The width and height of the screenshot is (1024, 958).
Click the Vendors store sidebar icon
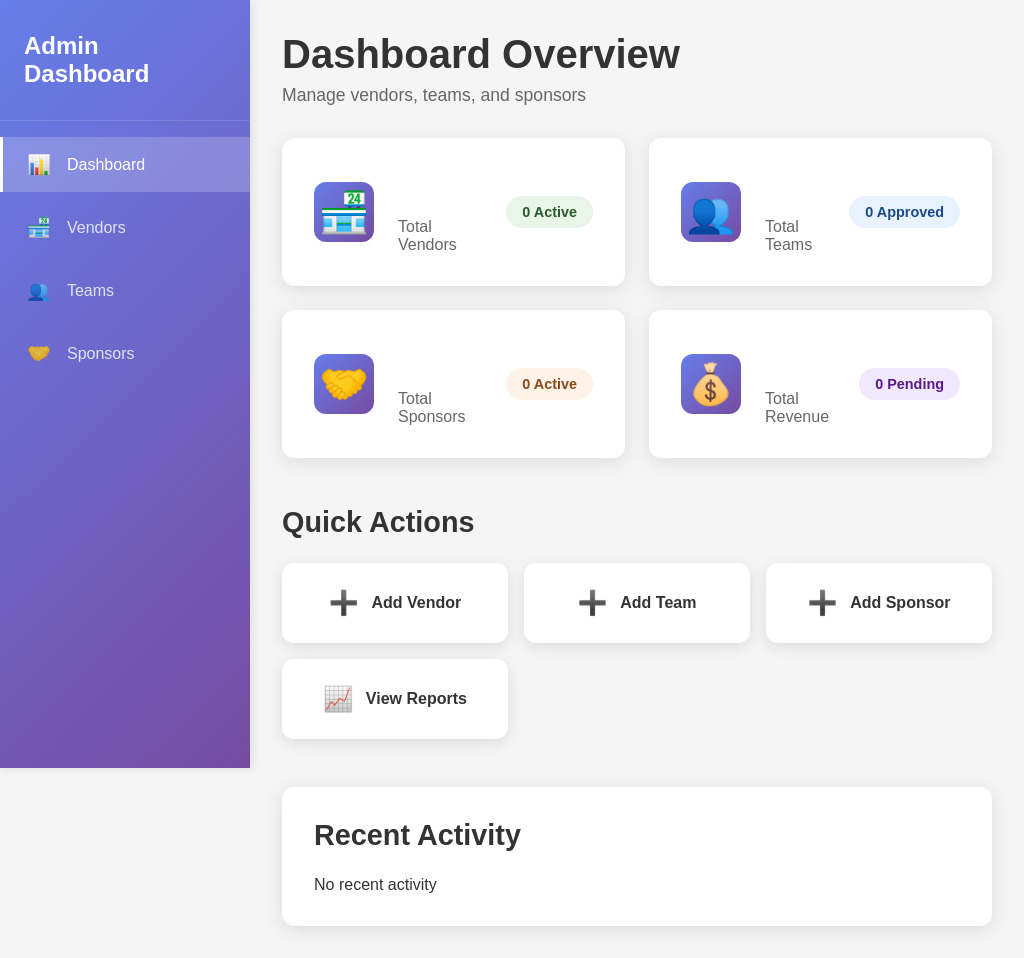(39, 227)
